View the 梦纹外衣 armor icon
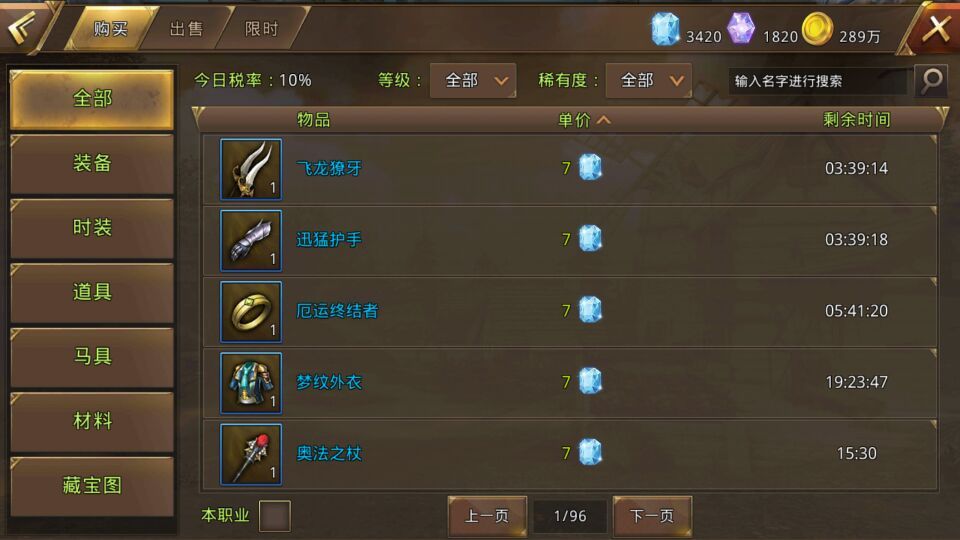Image resolution: width=960 pixels, height=540 pixels. (x=251, y=383)
